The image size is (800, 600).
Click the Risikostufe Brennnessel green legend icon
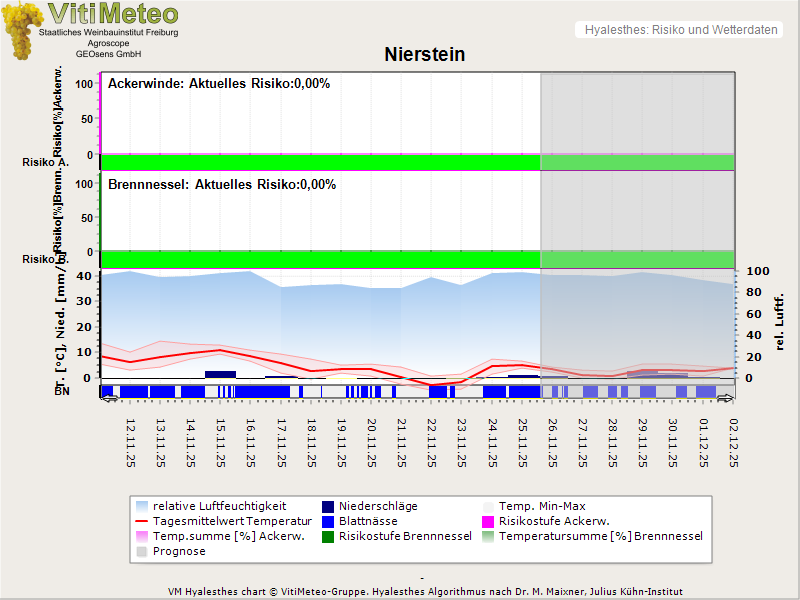(328, 536)
